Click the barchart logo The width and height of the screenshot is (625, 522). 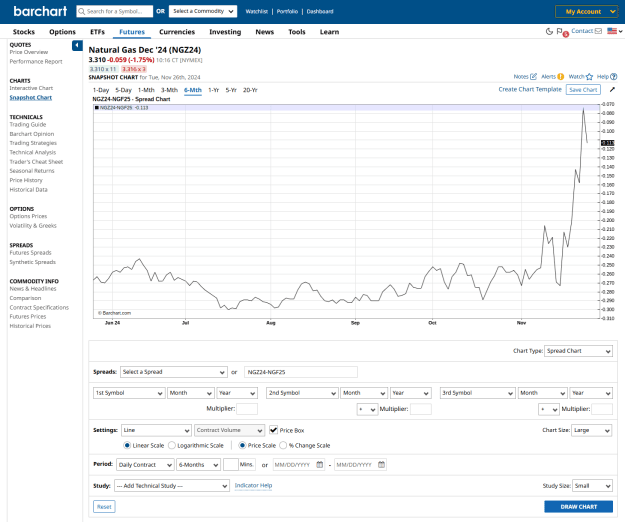pos(40,11)
